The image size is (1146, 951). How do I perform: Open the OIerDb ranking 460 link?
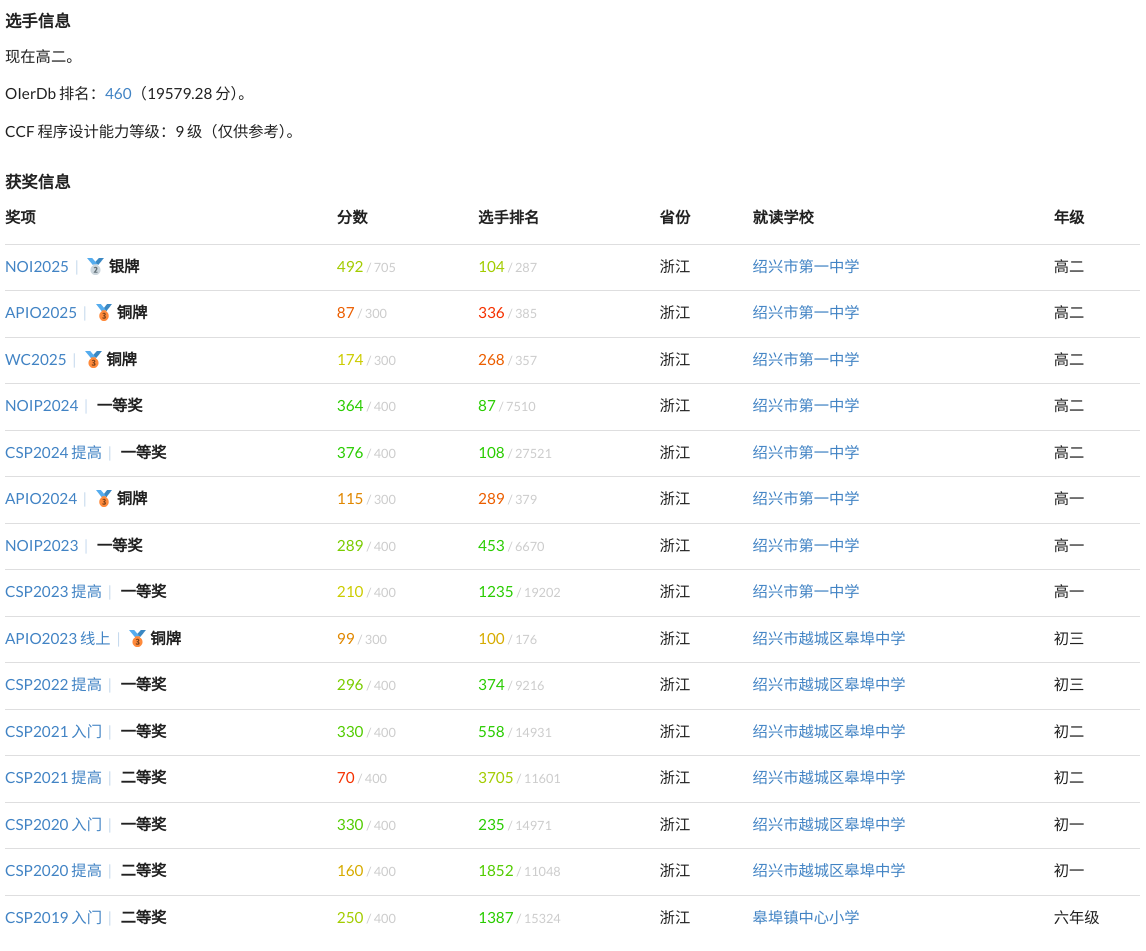tap(118, 93)
